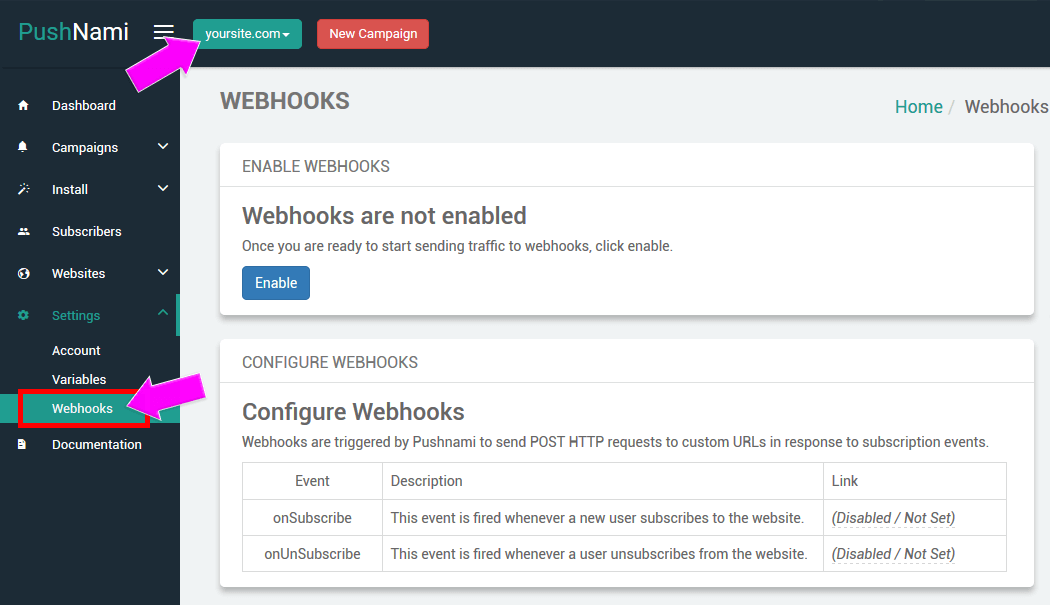Click the Settings gear icon
The height and width of the screenshot is (605, 1050).
pos(24,316)
